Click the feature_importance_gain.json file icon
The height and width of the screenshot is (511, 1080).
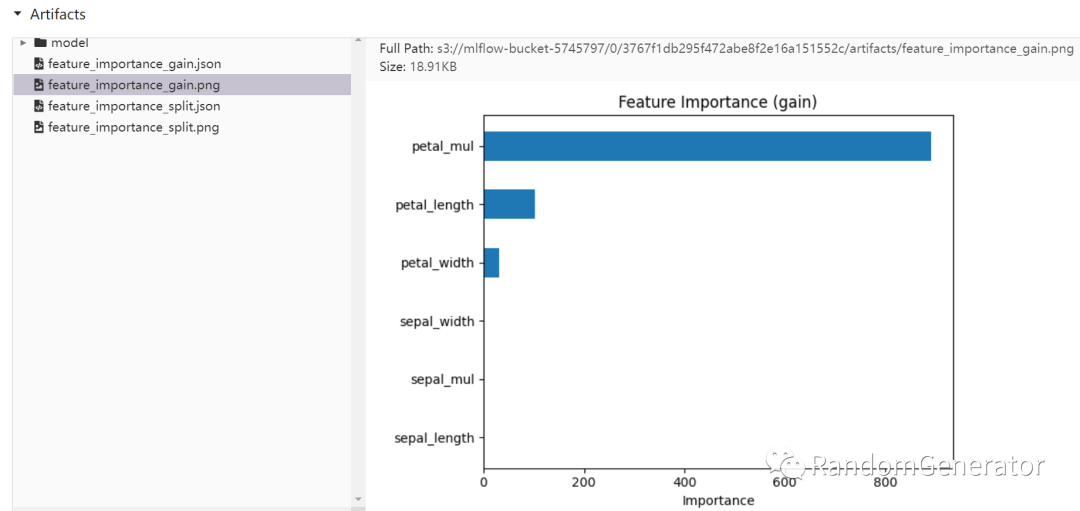[39, 64]
